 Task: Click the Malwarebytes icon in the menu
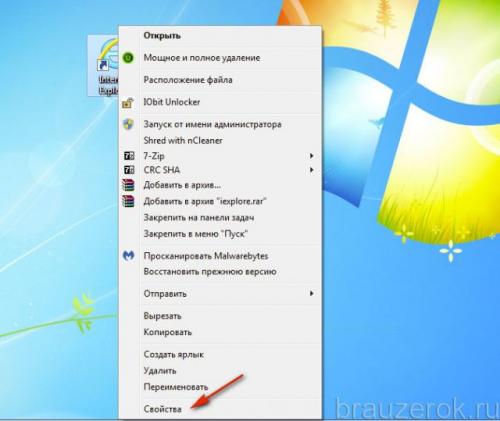tap(128, 256)
